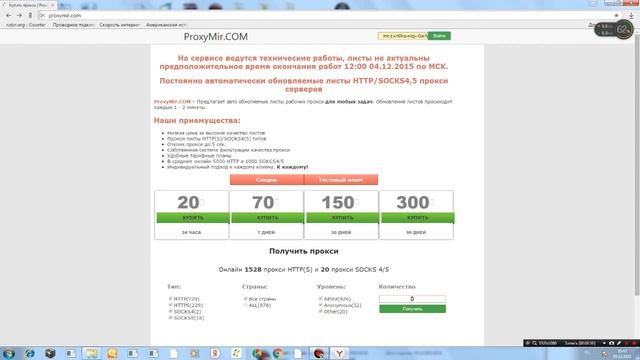Open the 'Американская ист' bookmark
Screen dimensions: 640x360
pos(166,25)
